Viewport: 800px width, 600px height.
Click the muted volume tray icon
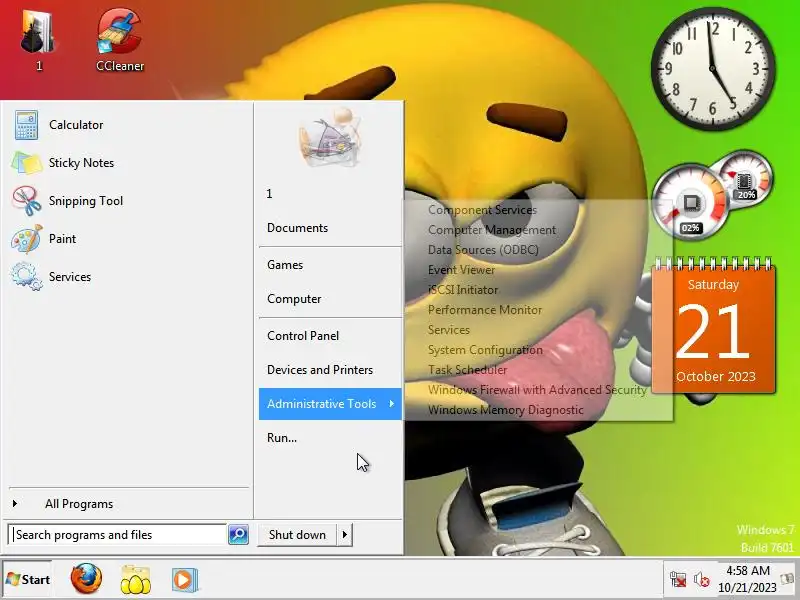pyautogui.click(x=702, y=580)
